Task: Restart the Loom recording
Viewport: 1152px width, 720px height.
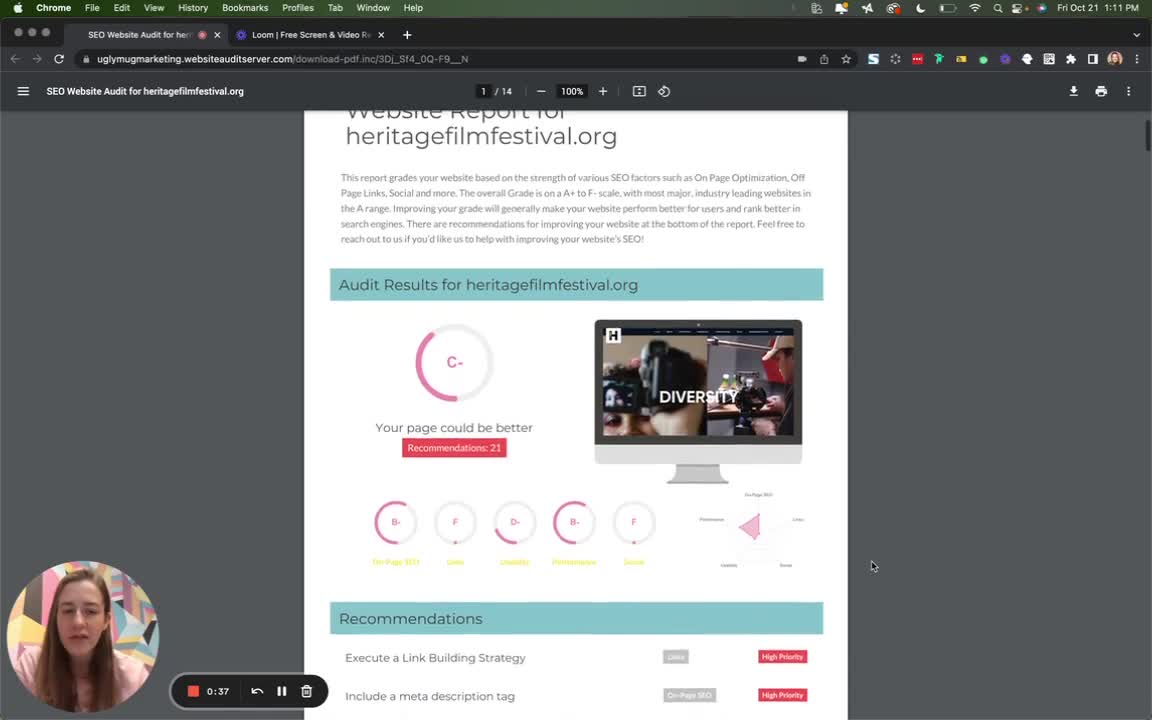Action: tap(257, 691)
